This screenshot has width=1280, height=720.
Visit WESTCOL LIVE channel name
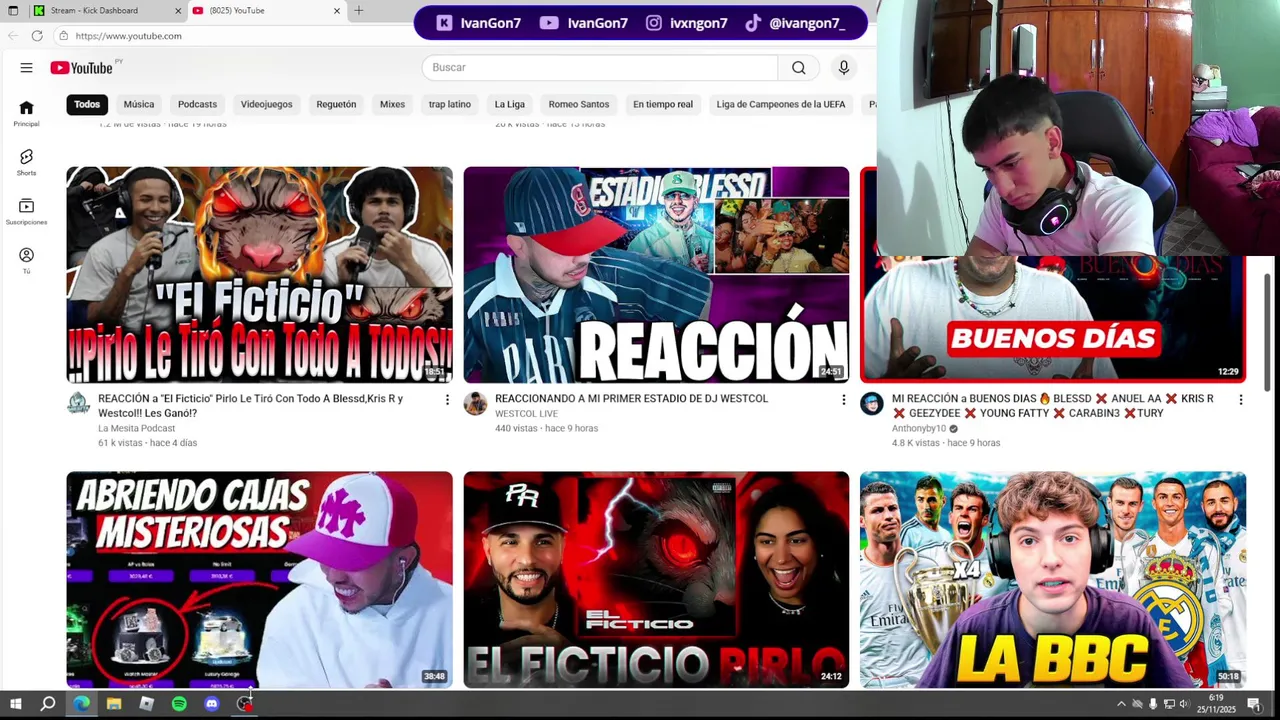[x=526, y=413]
